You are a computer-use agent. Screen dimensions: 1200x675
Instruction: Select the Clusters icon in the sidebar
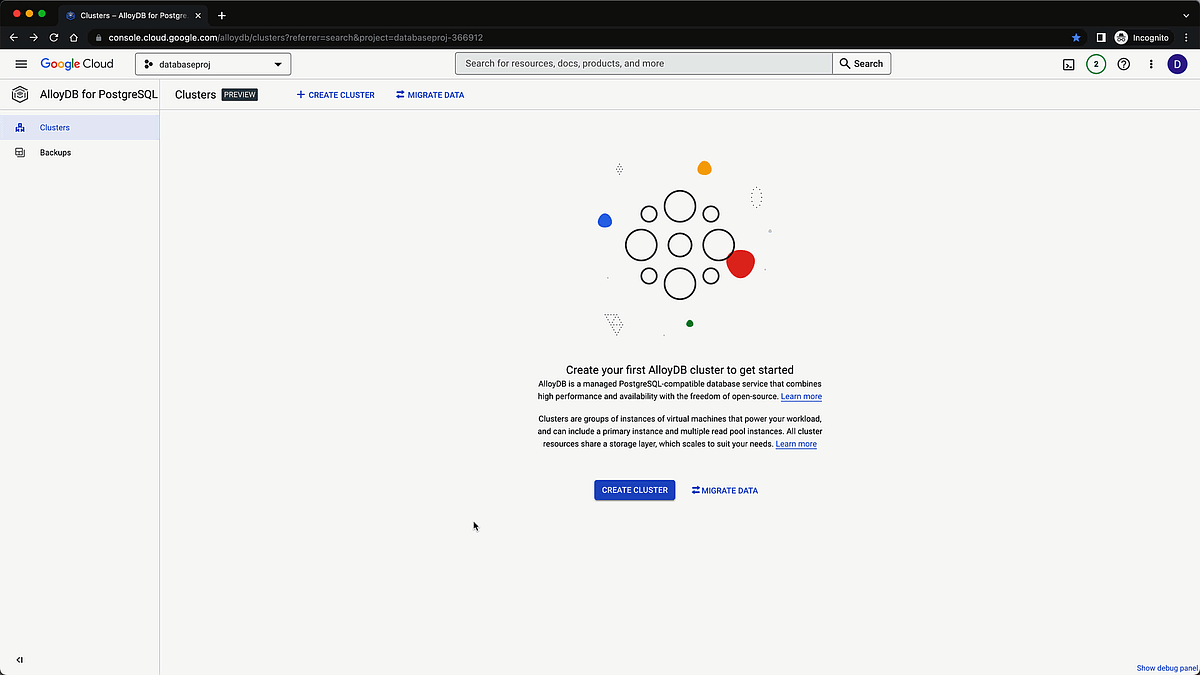[x=20, y=127]
